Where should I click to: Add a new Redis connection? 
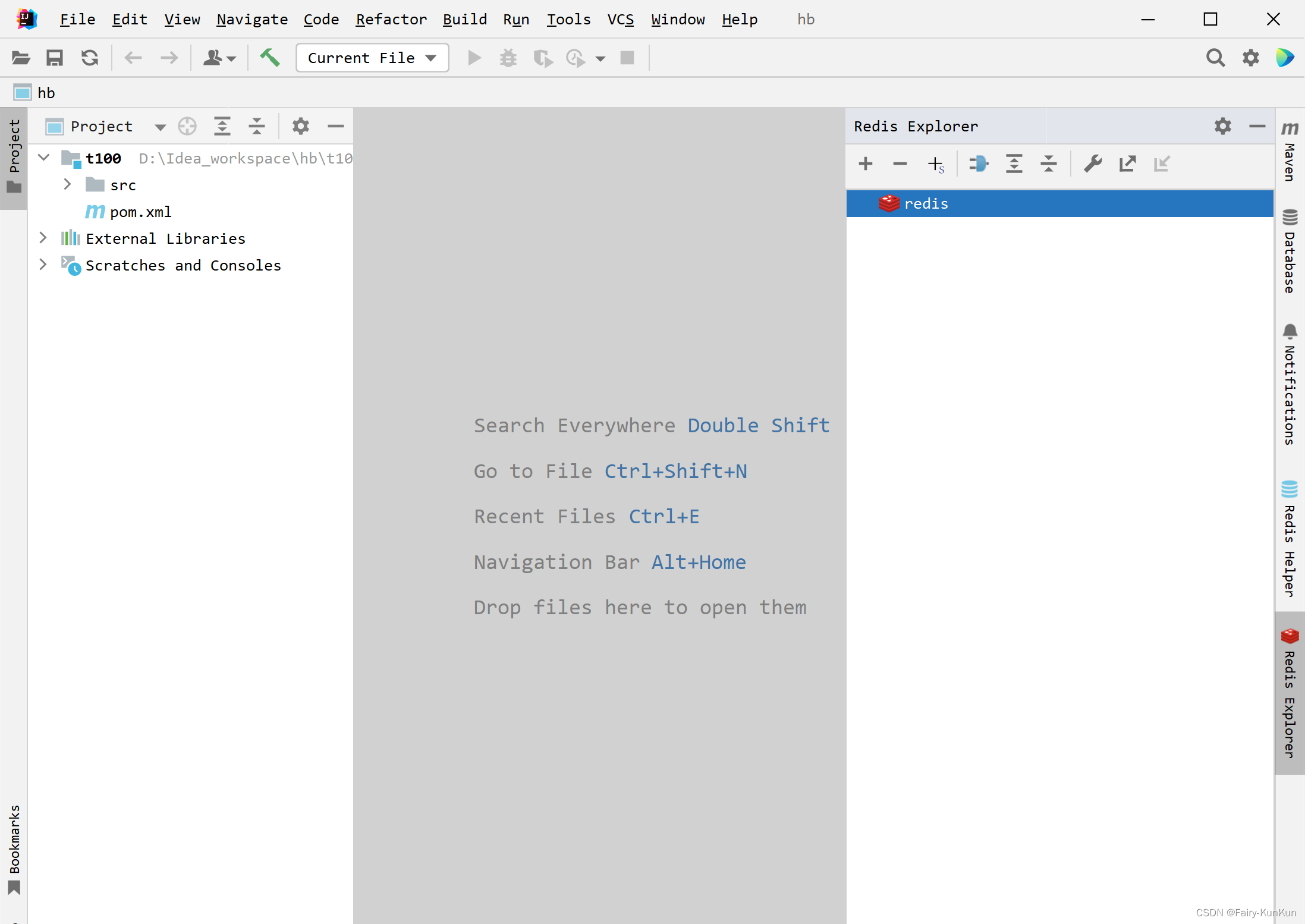[x=866, y=164]
